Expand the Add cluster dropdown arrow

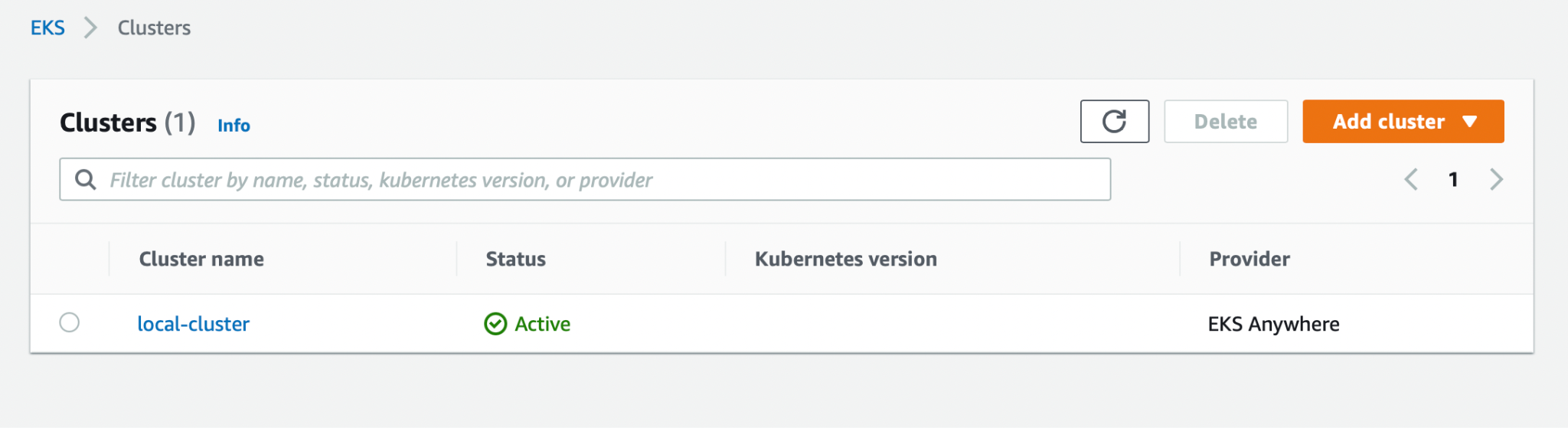[x=1469, y=122]
